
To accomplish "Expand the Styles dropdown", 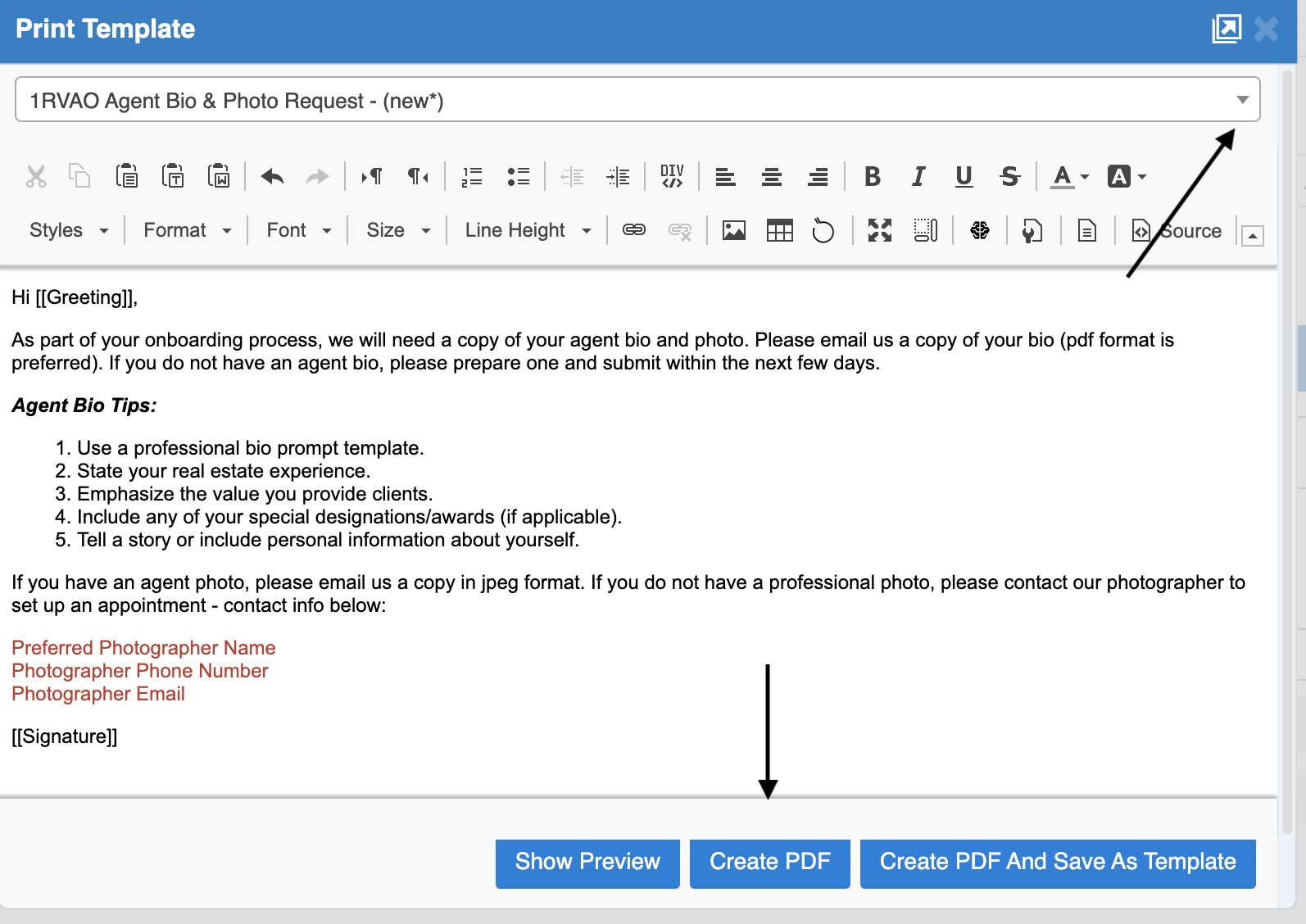I will tap(69, 230).
